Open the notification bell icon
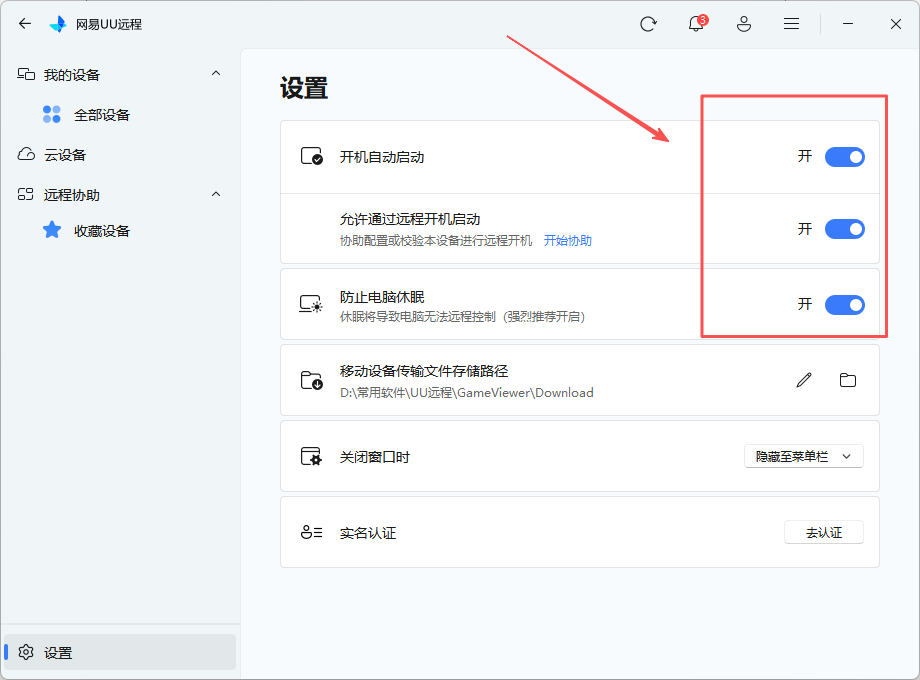 696,23
